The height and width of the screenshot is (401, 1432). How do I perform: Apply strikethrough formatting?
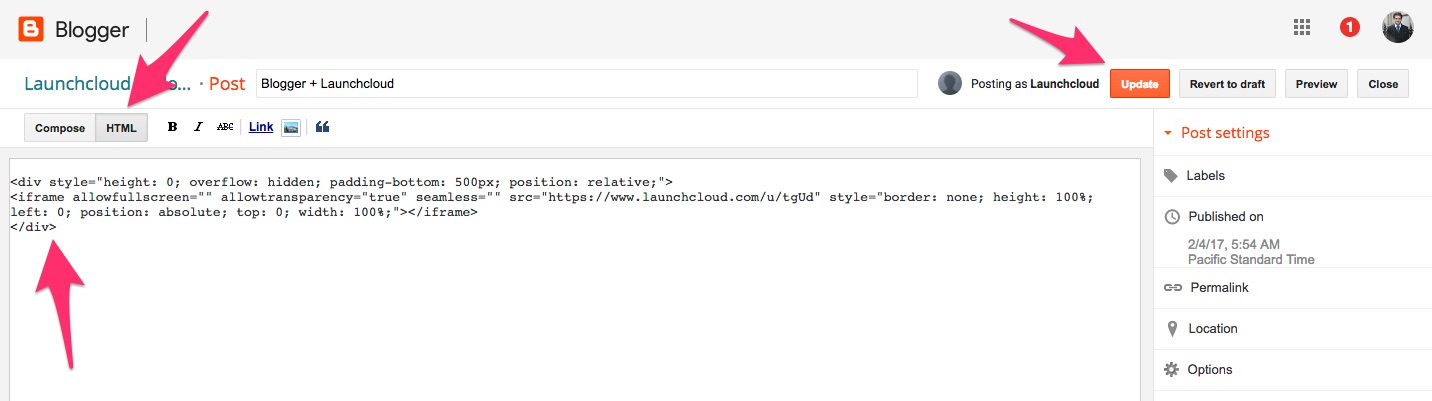pos(225,127)
